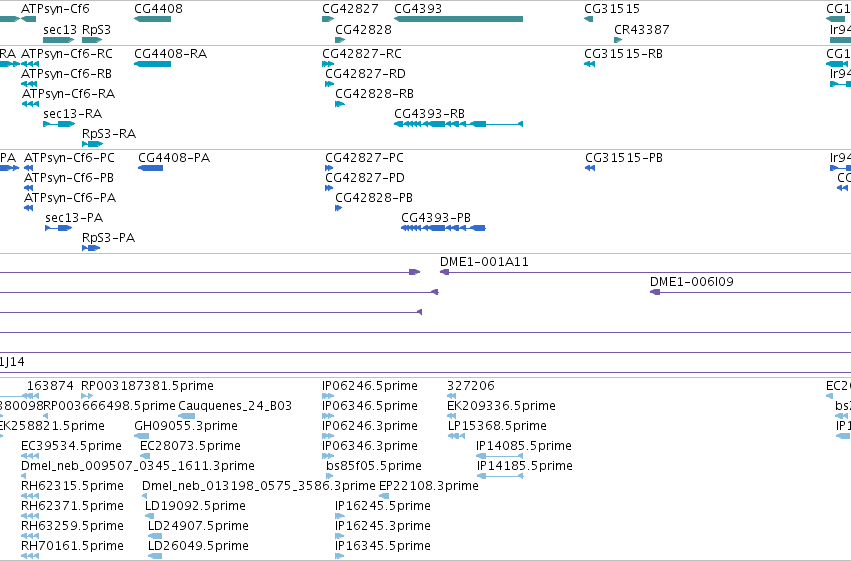Image resolution: width=851 pixels, height=561 pixels.
Task: Click the CG4393-RB transcript exon glyph
Action: click(x=459, y=124)
